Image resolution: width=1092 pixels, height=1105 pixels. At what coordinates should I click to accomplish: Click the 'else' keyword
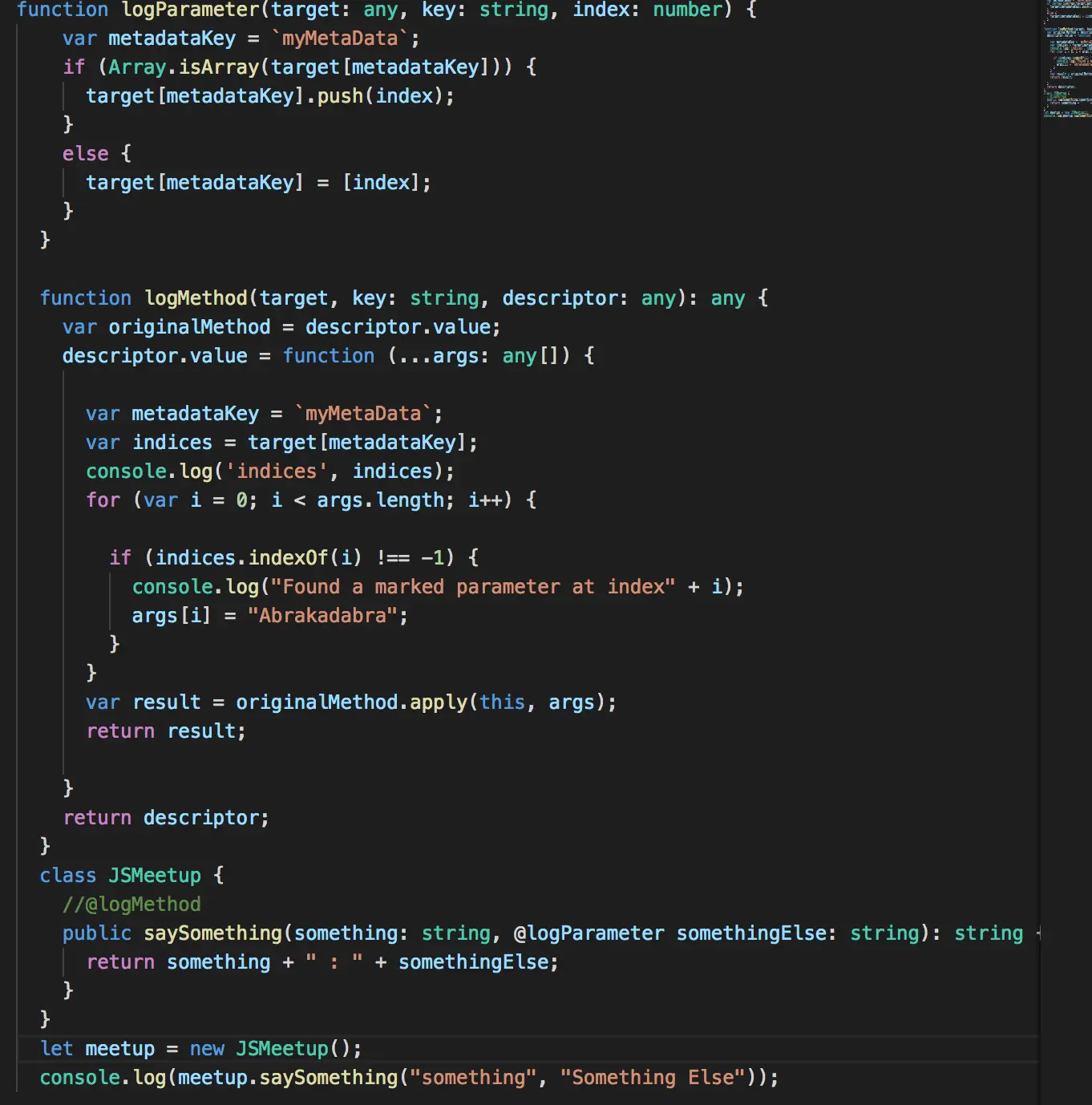pos(86,154)
